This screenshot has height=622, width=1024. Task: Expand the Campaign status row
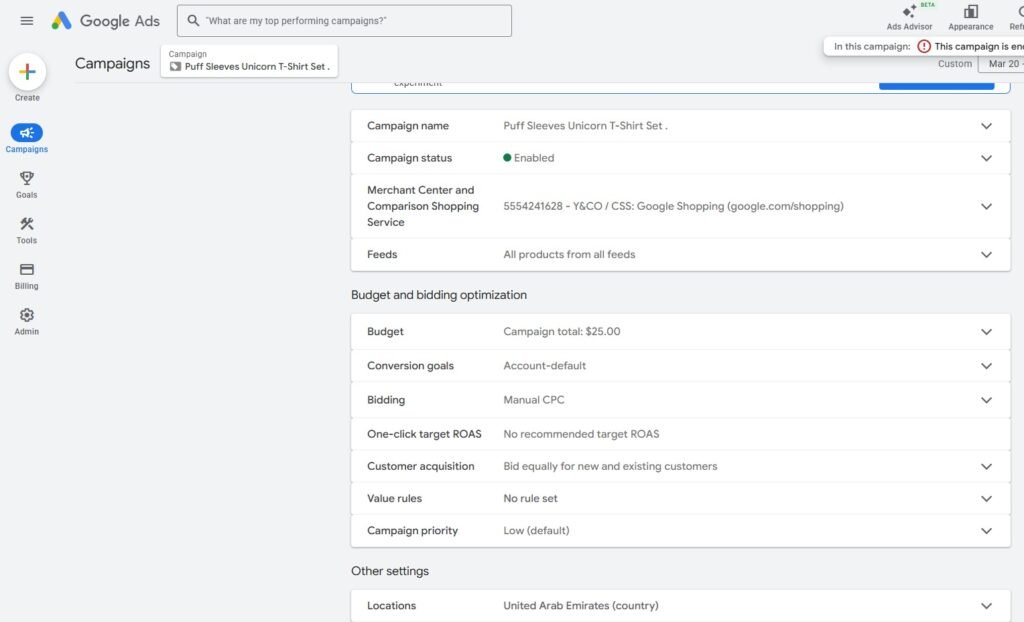click(x=680, y=158)
